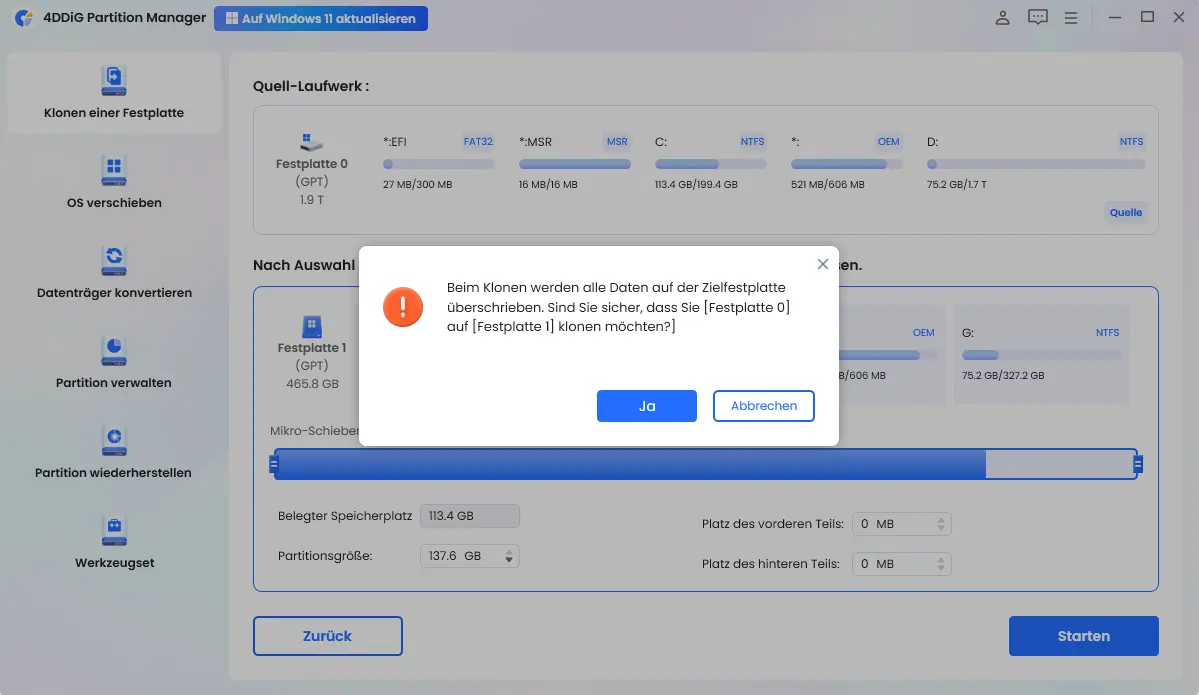Click the 75.2 GB/327.2 GB usage text
Image resolution: width=1199 pixels, height=695 pixels.
tap(1002, 375)
